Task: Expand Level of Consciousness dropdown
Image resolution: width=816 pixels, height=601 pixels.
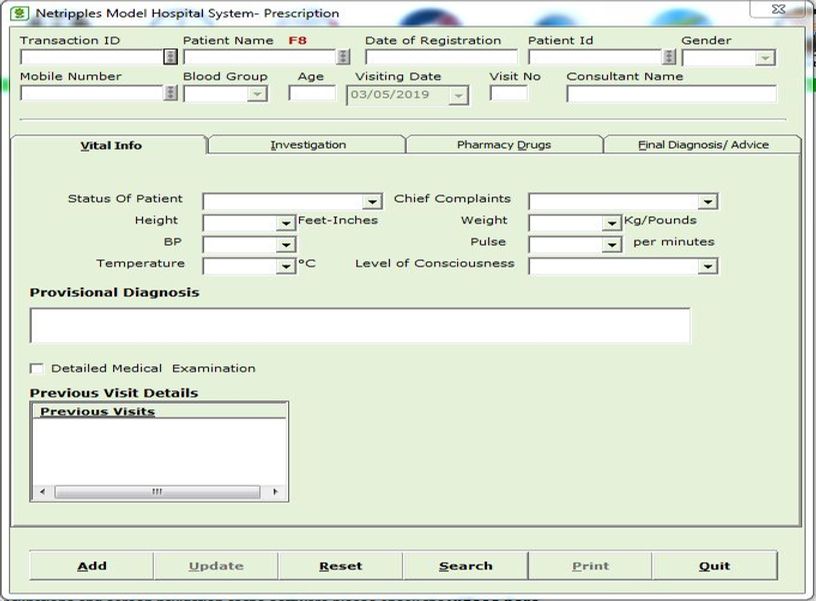Action: click(708, 266)
